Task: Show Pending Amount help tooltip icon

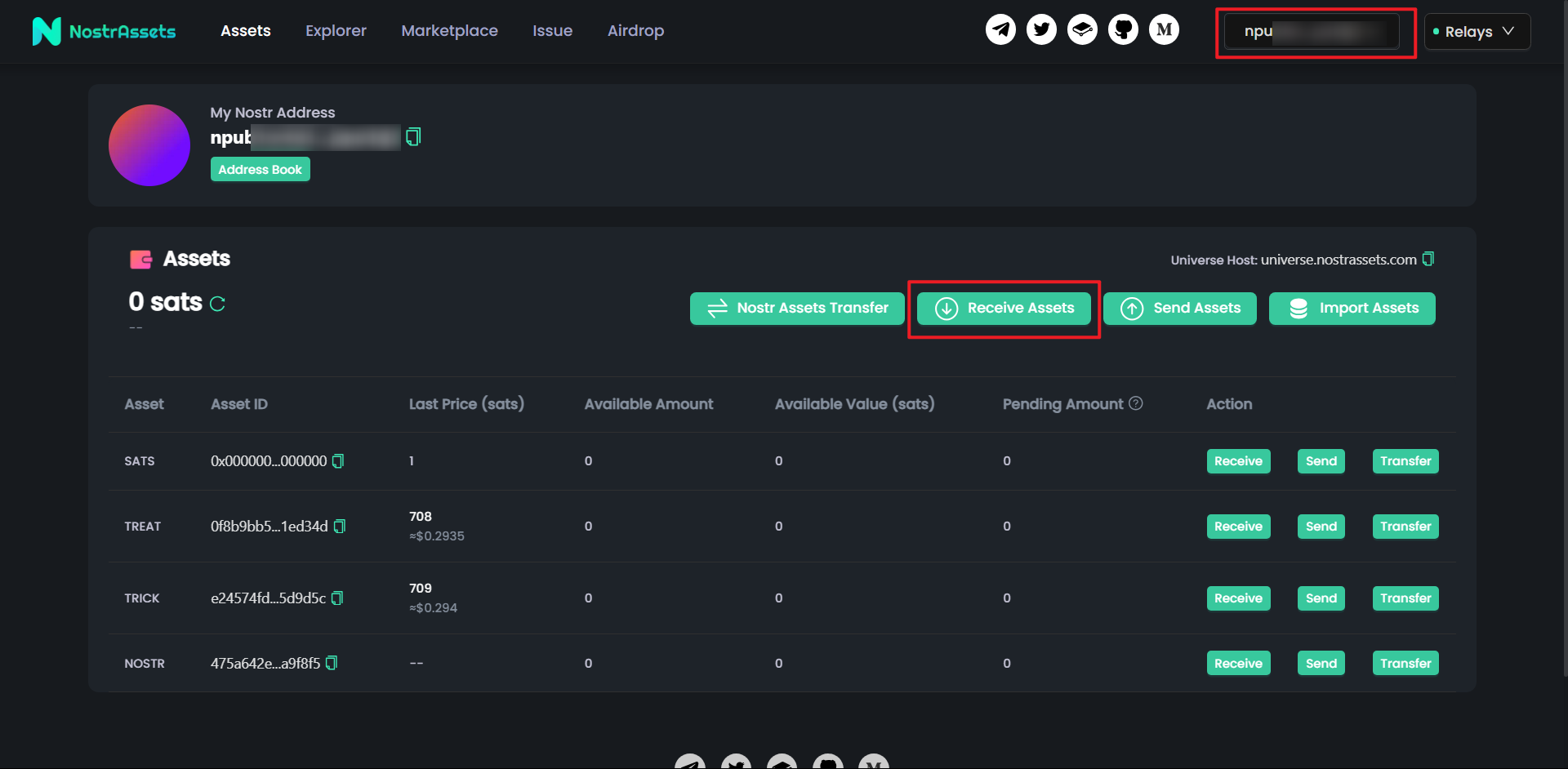Action: [1135, 403]
